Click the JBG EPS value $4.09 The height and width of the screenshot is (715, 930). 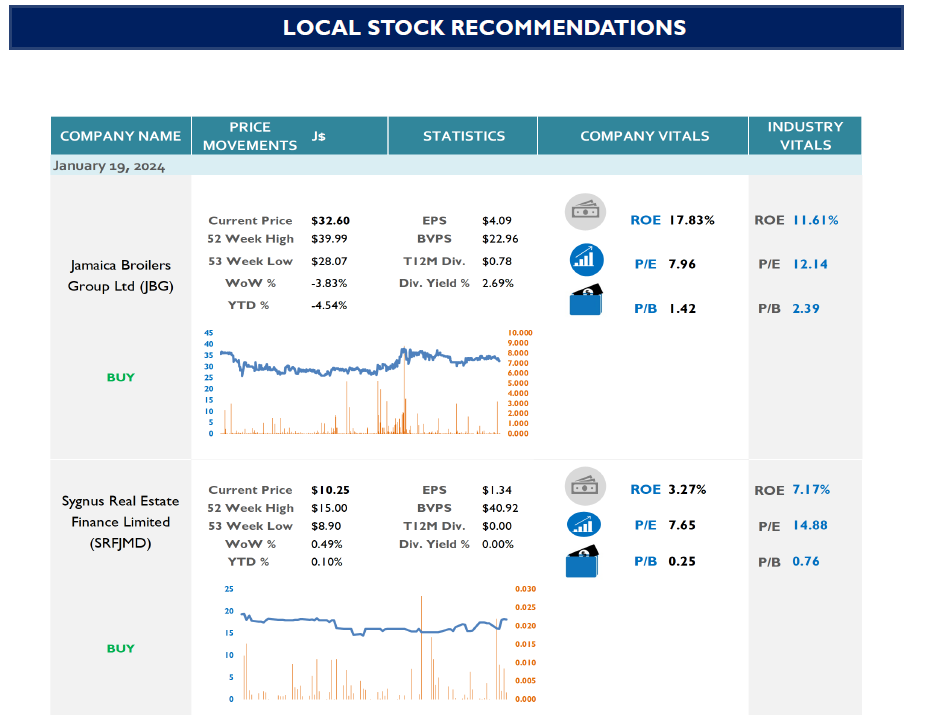pos(497,221)
